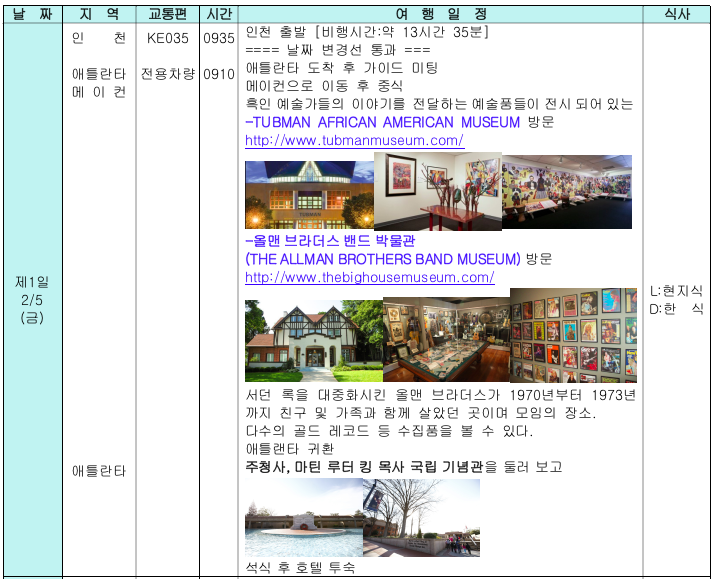Click the Tubman museum building exterior photo
The image size is (714, 579).
(309, 195)
